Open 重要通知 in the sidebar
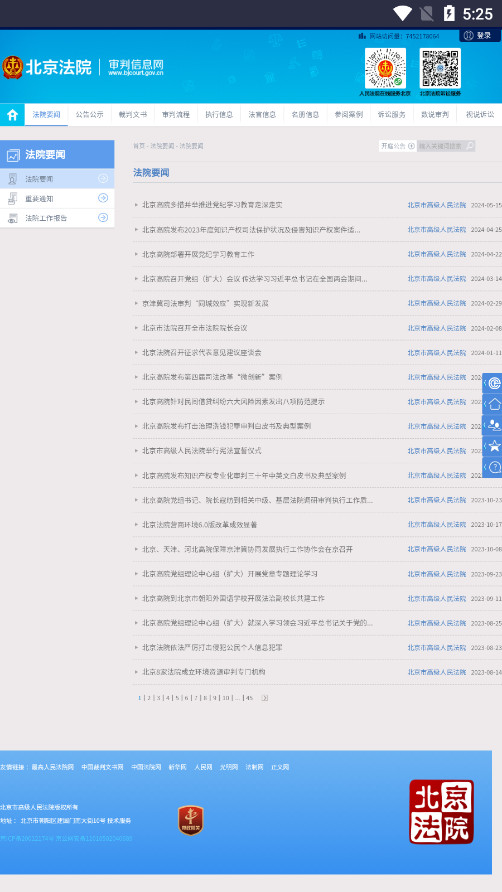The width and height of the screenshot is (502, 892). (57, 199)
